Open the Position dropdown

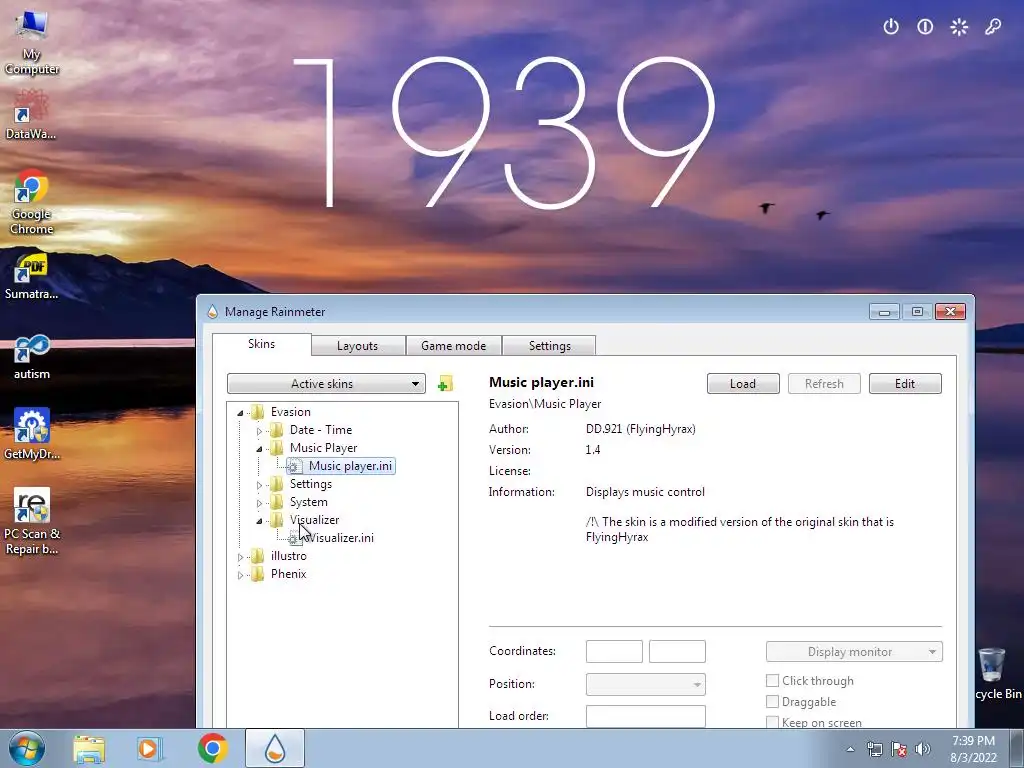click(x=646, y=684)
